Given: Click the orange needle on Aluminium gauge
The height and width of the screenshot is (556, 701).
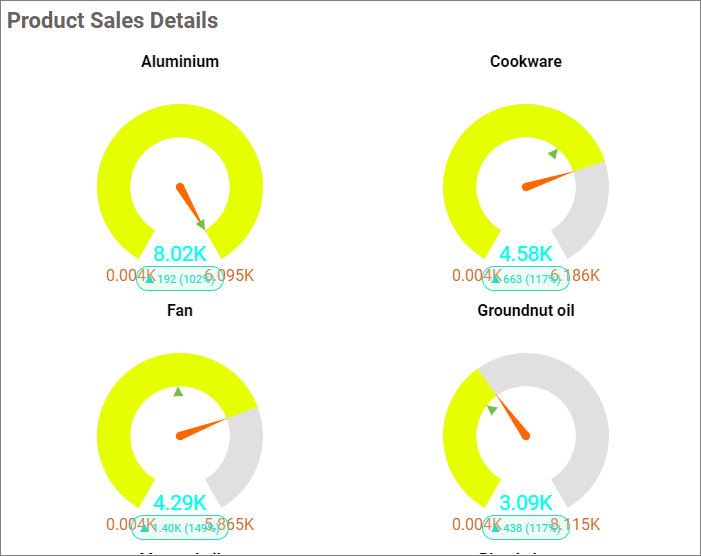Looking at the screenshot, I should (x=189, y=203).
